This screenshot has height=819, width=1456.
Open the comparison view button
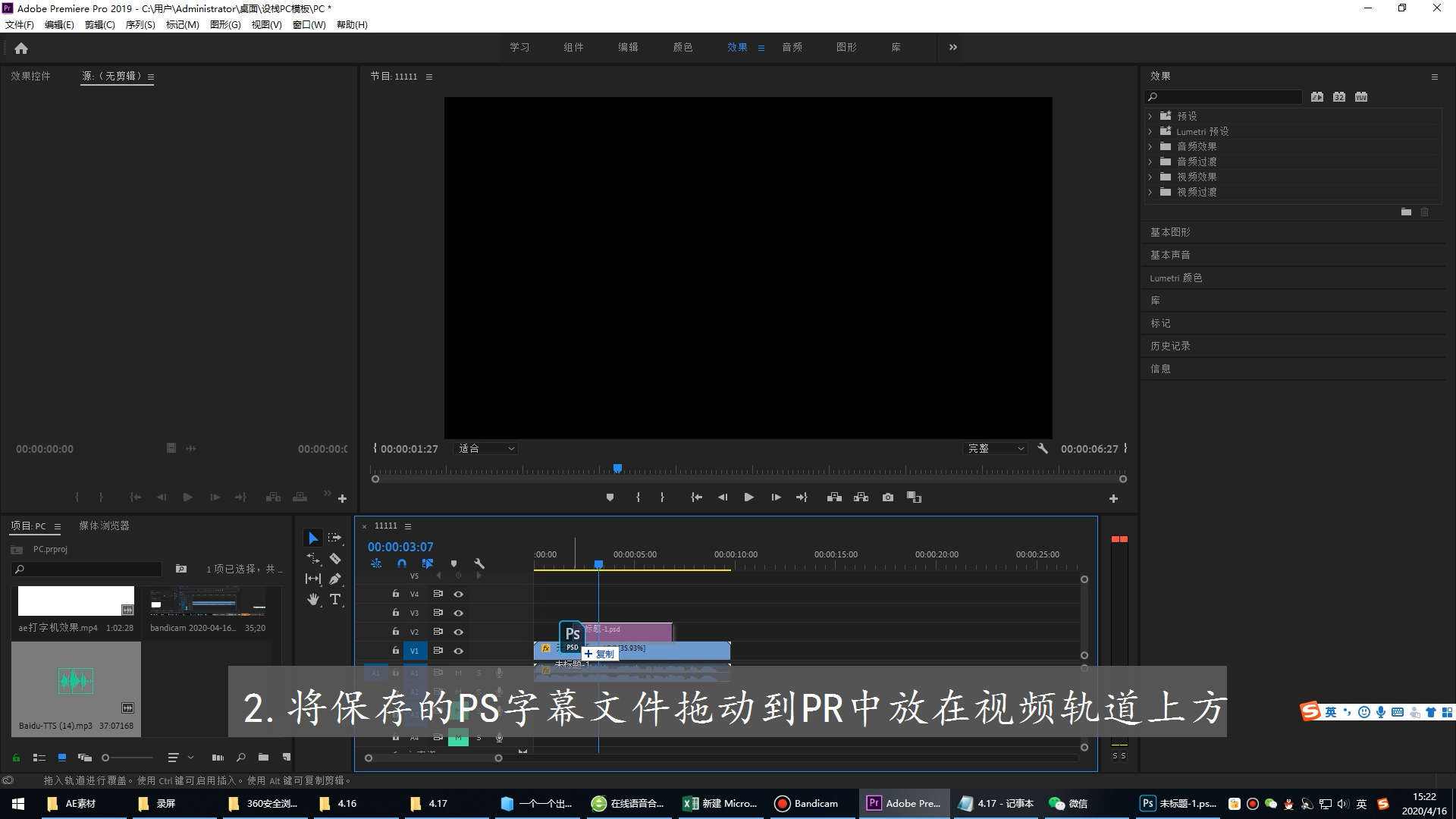(915, 497)
